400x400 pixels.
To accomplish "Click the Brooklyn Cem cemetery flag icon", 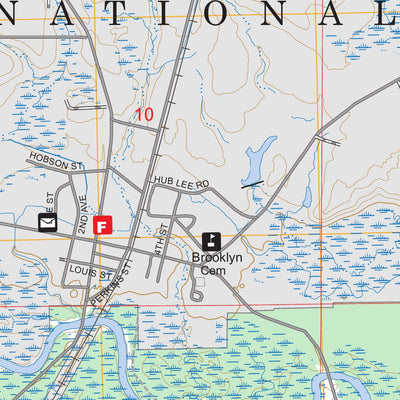I will pos(211,242).
